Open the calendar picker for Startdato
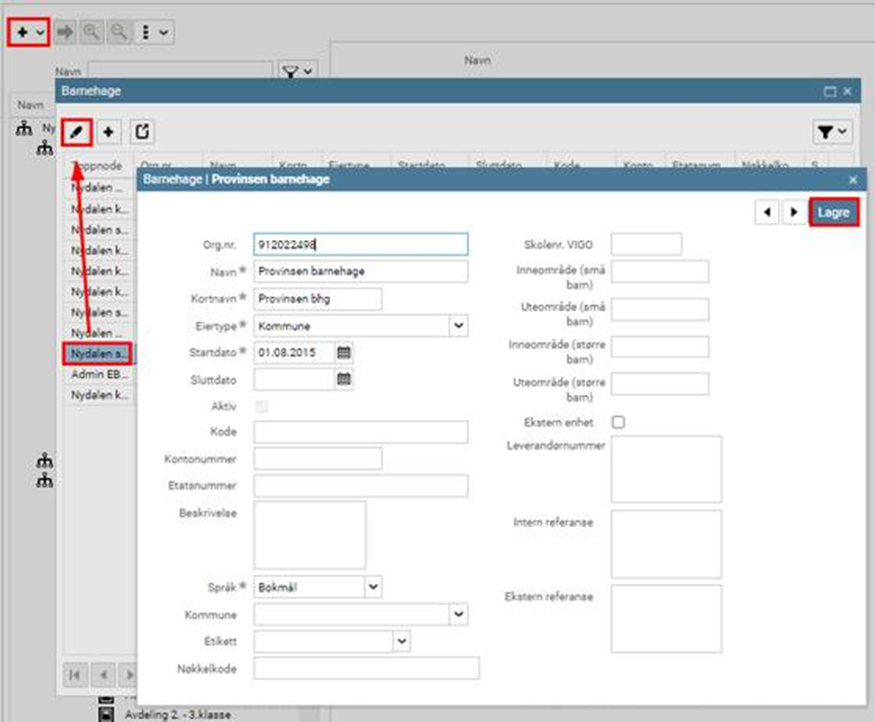 344,353
